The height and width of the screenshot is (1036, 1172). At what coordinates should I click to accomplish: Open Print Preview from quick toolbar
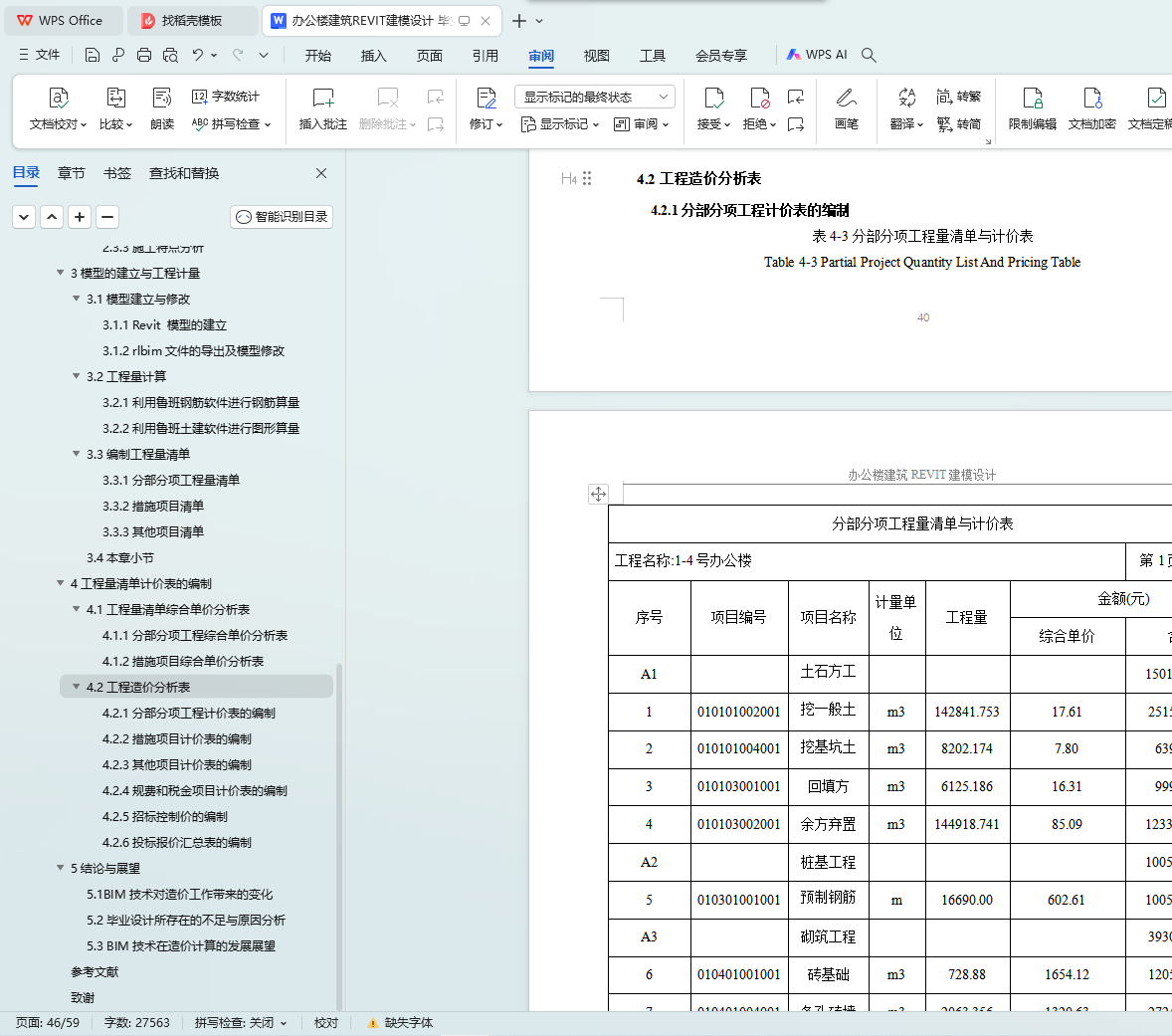click(170, 55)
